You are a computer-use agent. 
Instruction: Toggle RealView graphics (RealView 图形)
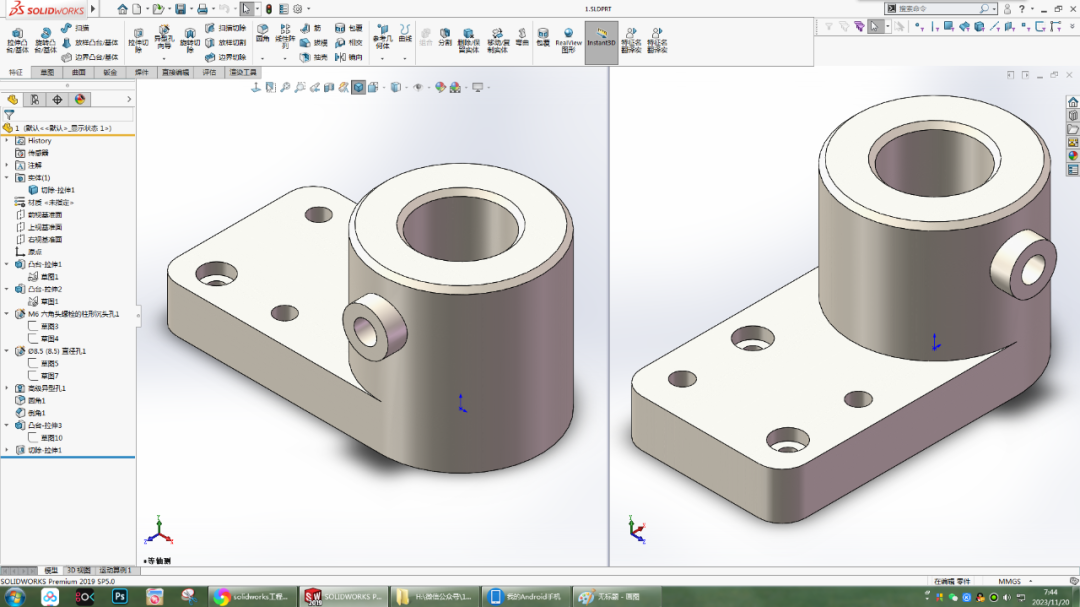coord(568,41)
